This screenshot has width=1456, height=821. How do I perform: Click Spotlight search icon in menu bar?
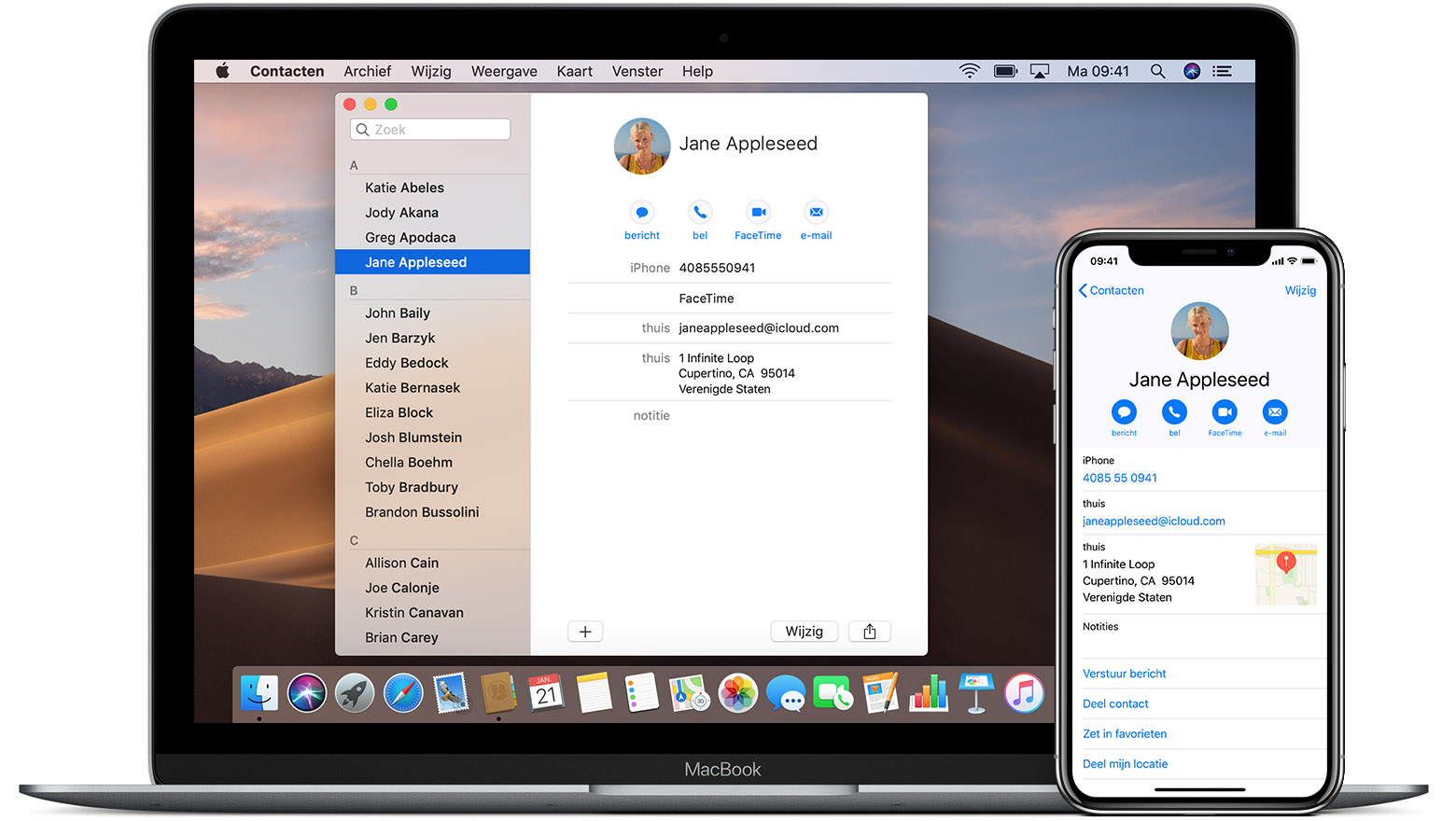pyautogui.click(x=1157, y=71)
